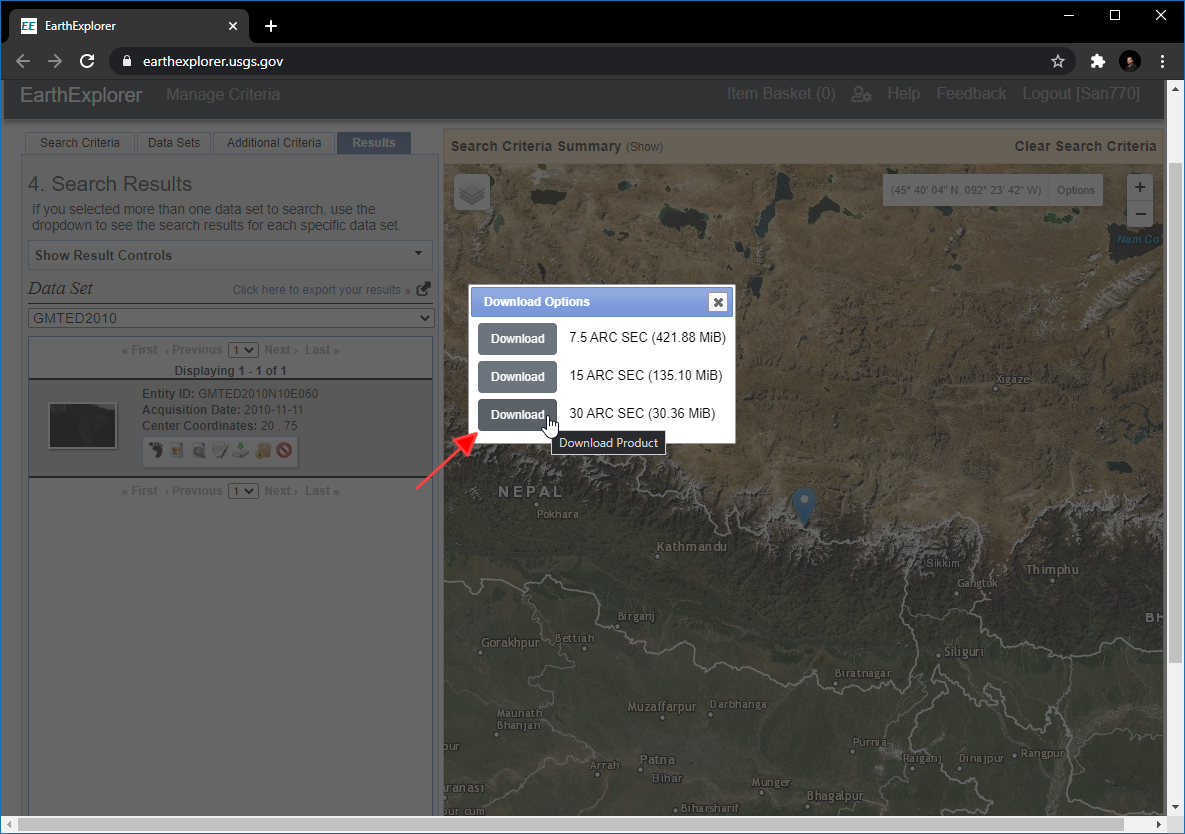1185x834 pixels.
Task: Clear Search Criteria
Action: [x=1085, y=147]
